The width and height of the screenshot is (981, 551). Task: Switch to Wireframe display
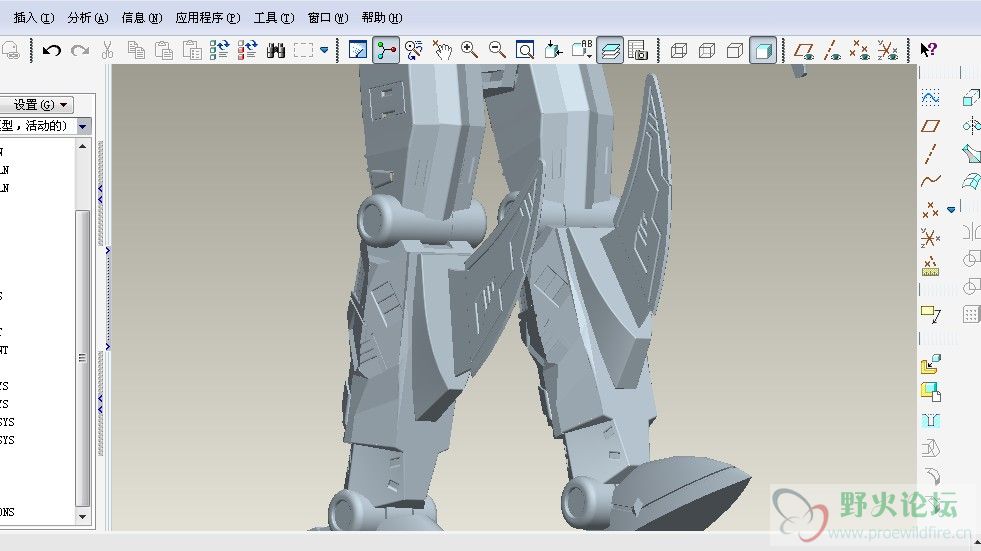679,50
